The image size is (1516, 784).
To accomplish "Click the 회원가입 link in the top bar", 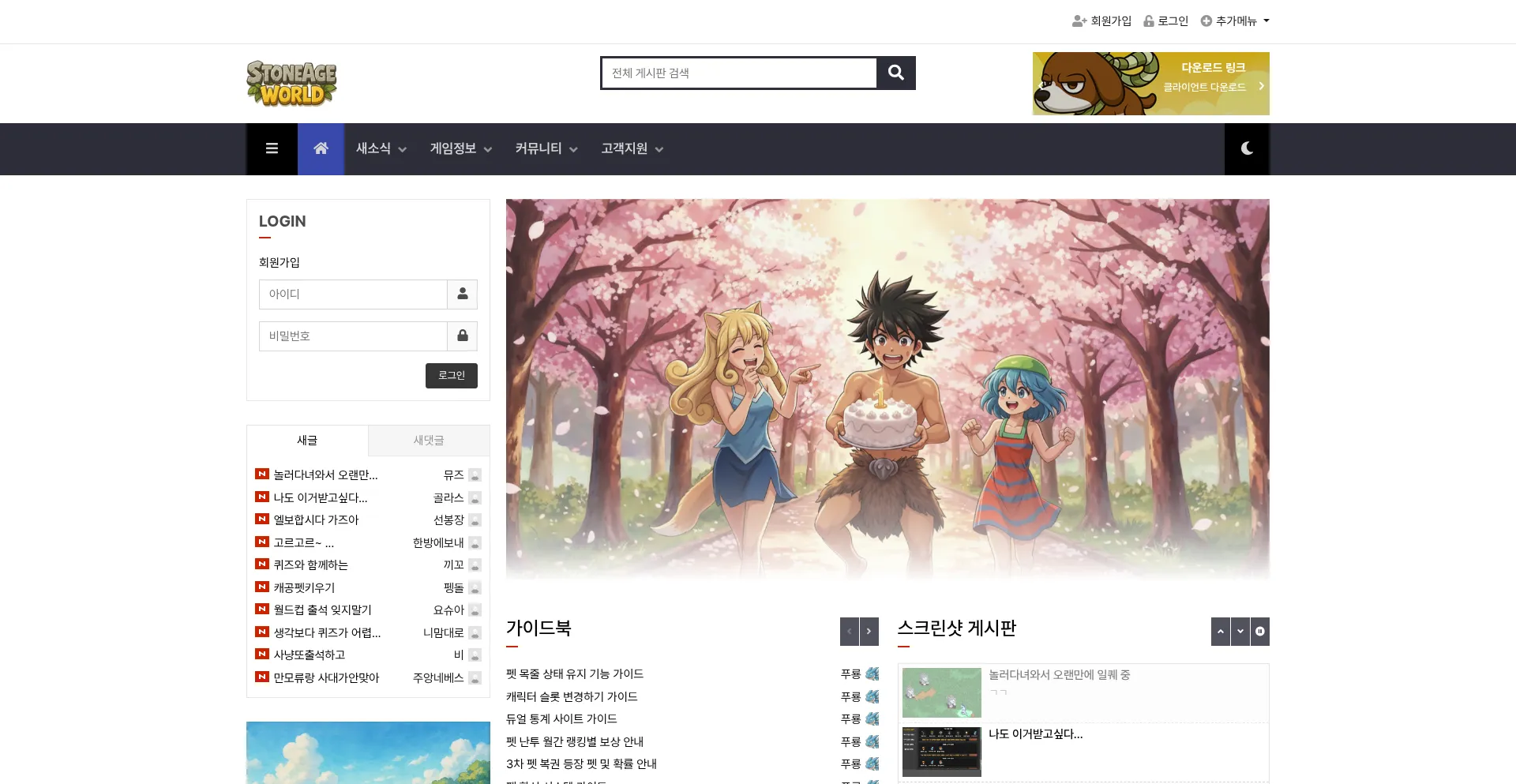I will pyautogui.click(x=1101, y=21).
